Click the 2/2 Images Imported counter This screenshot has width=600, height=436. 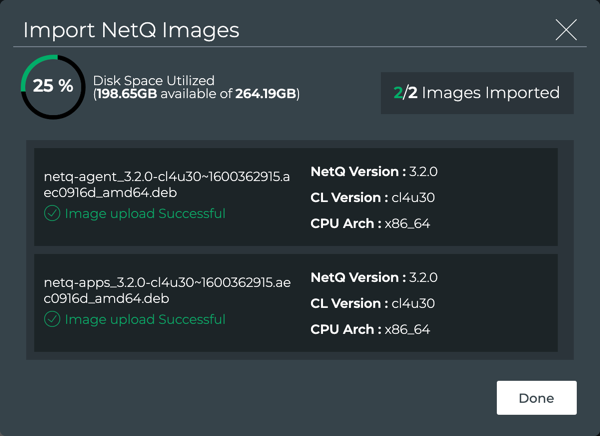pyautogui.click(x=476, y=93)
